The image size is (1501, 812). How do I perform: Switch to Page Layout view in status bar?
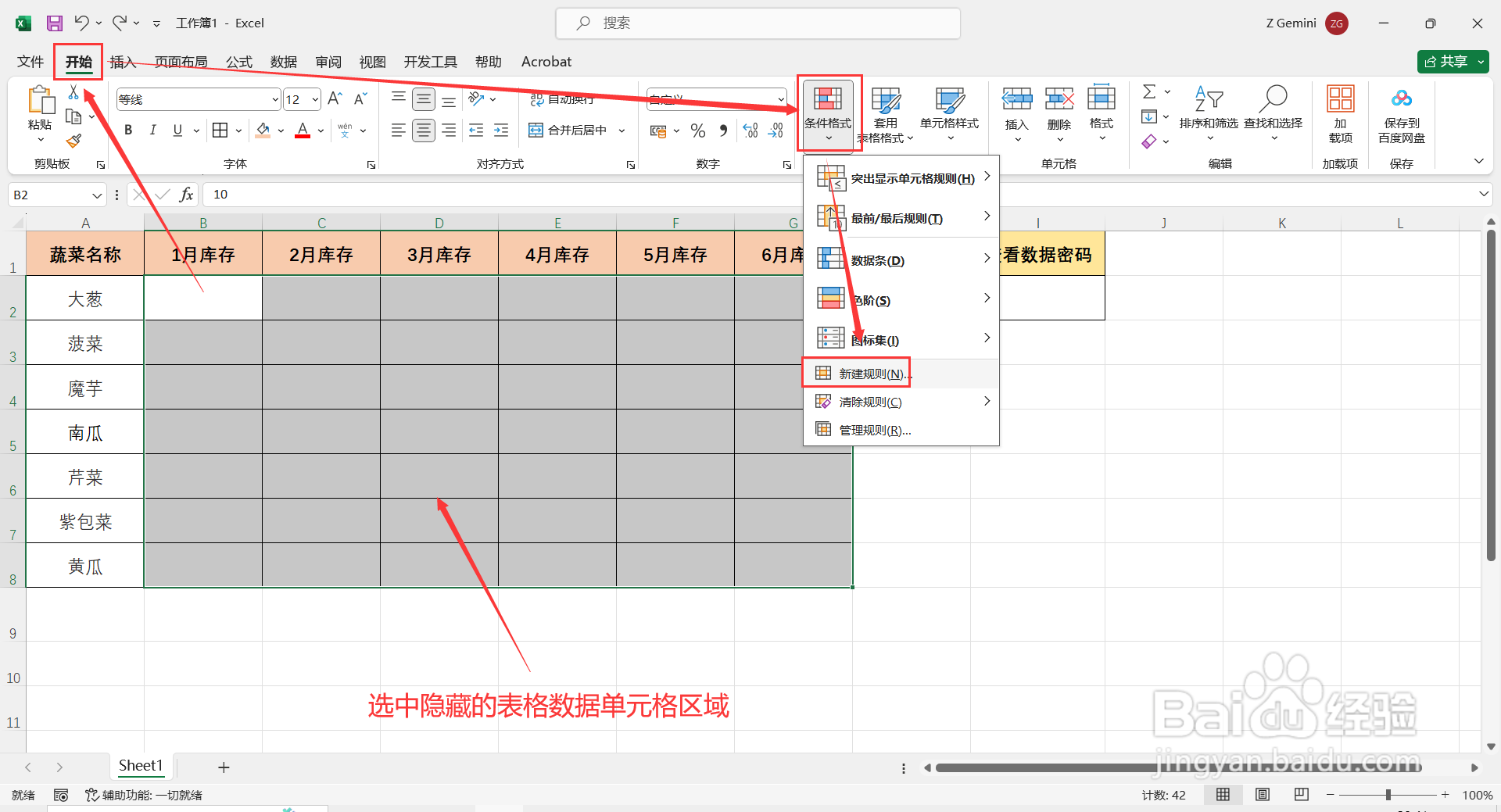[x=1263, y=795]
